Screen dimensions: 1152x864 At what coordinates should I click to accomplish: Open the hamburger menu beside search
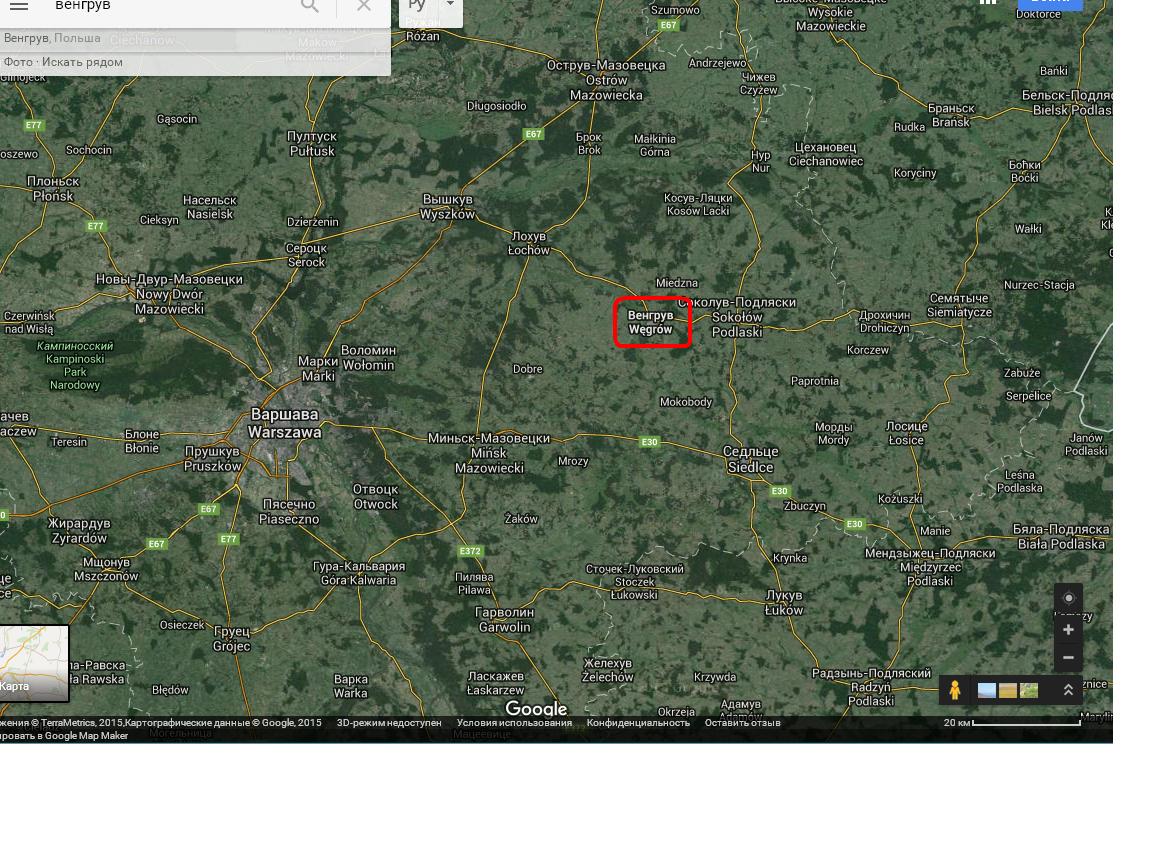[x=19, y=6]
